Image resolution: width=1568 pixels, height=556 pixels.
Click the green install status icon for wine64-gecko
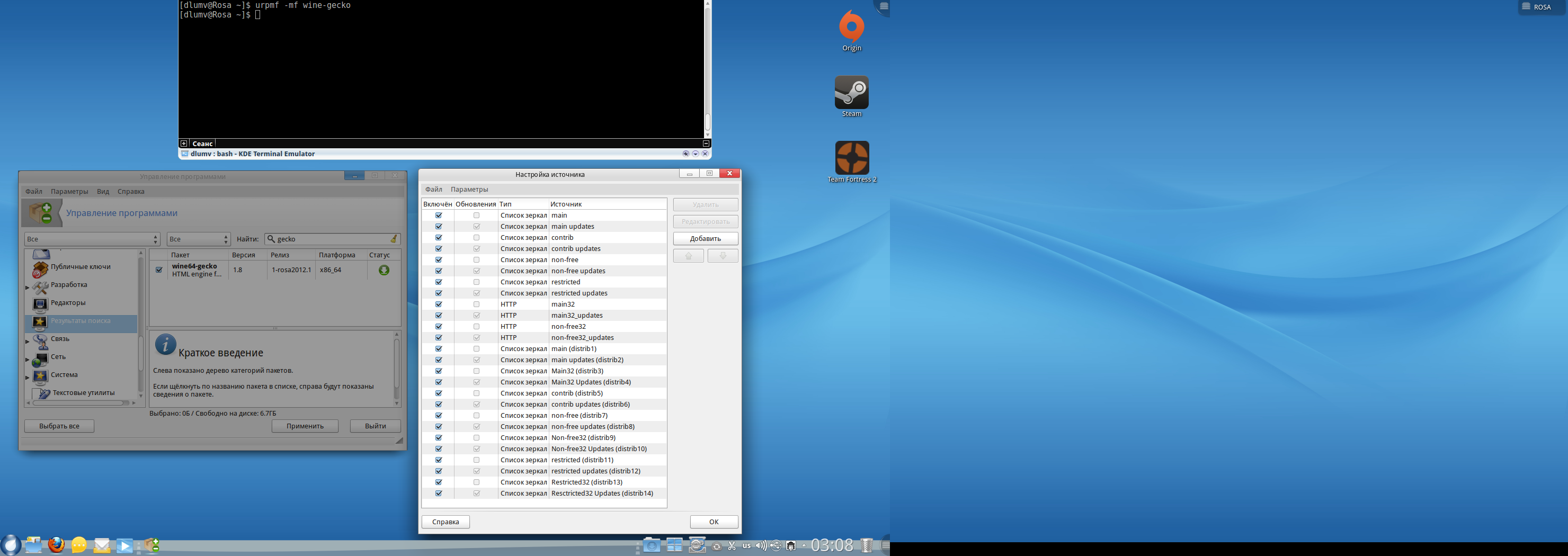384,270
